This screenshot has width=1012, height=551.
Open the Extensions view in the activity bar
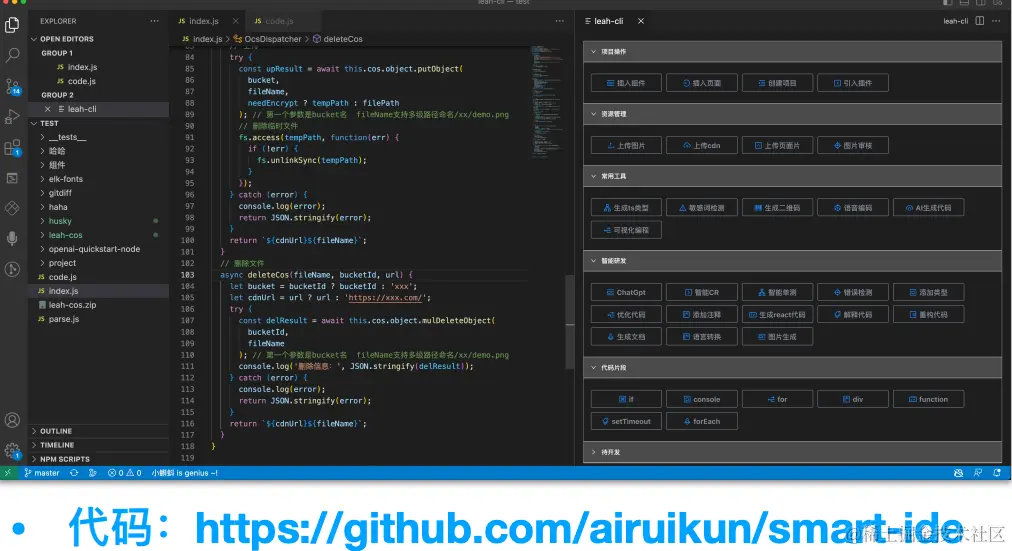tap(12, 148)
